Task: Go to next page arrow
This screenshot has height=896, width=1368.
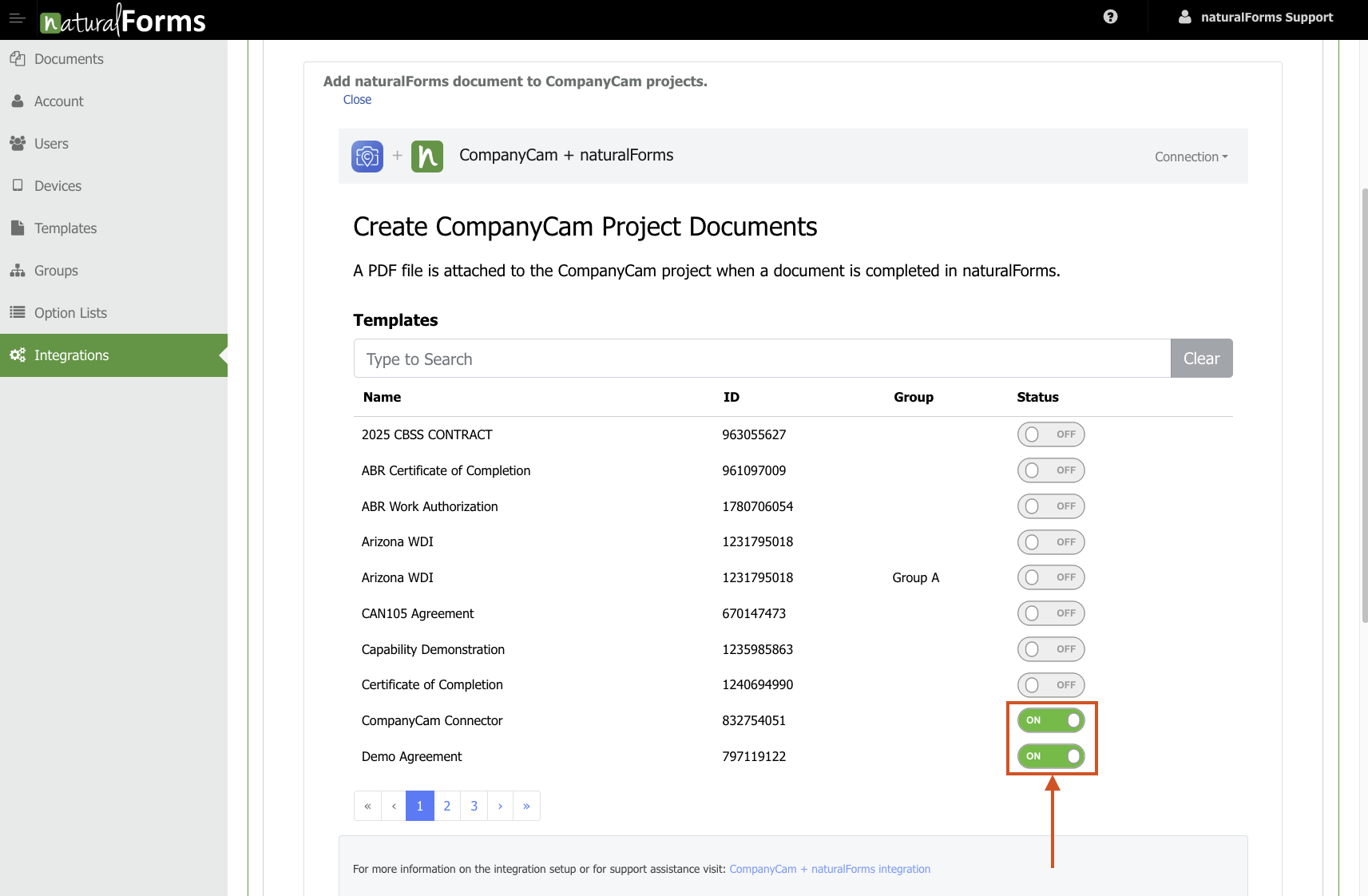Action: (x=500, y=806)
